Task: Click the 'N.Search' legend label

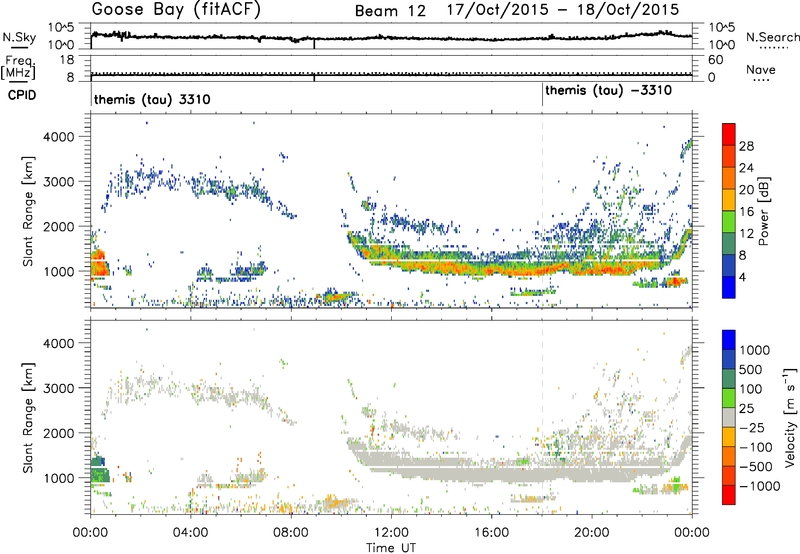Action: point(772,37)
